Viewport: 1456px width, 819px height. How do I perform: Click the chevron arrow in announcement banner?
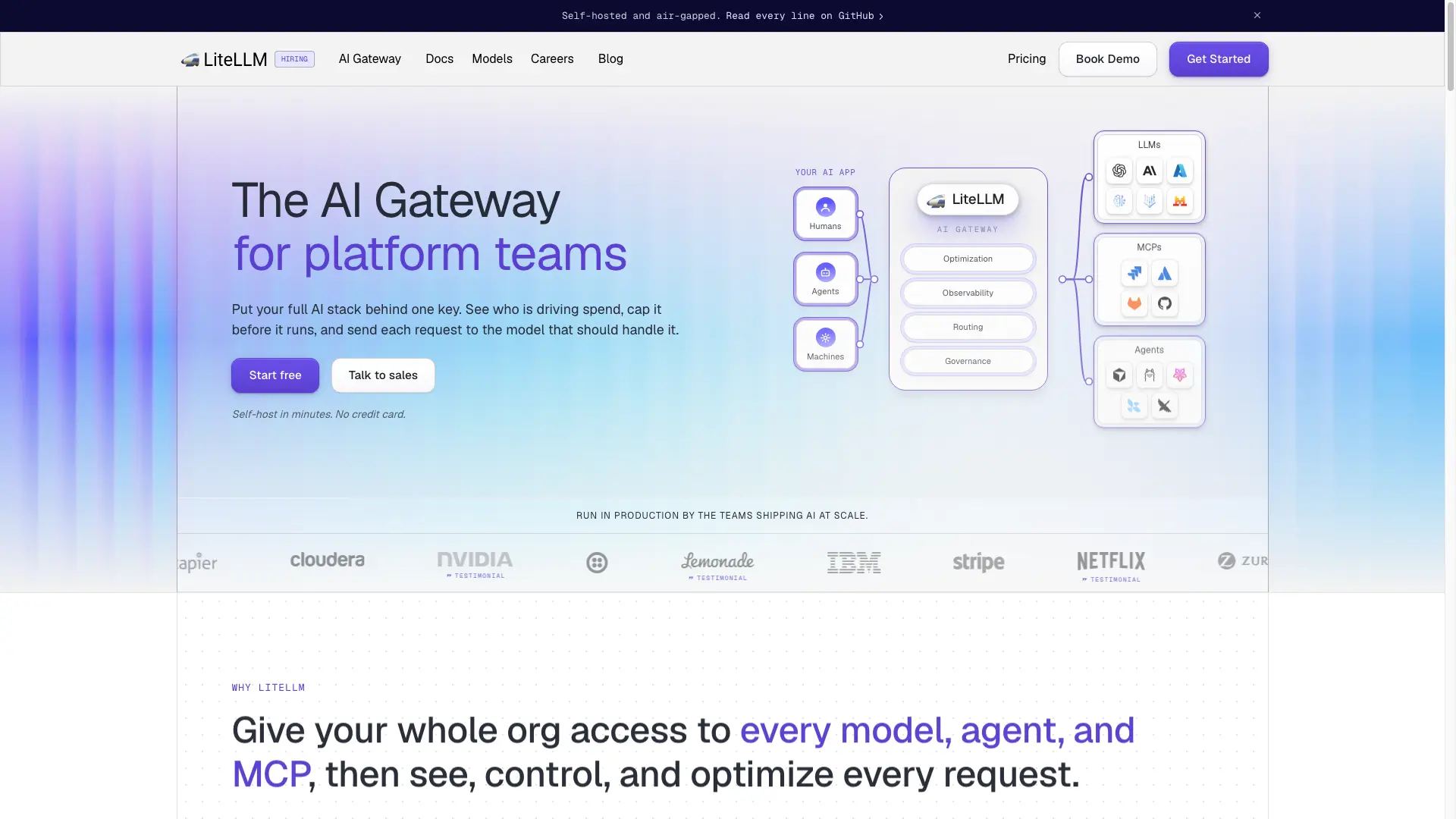[881, 16]
